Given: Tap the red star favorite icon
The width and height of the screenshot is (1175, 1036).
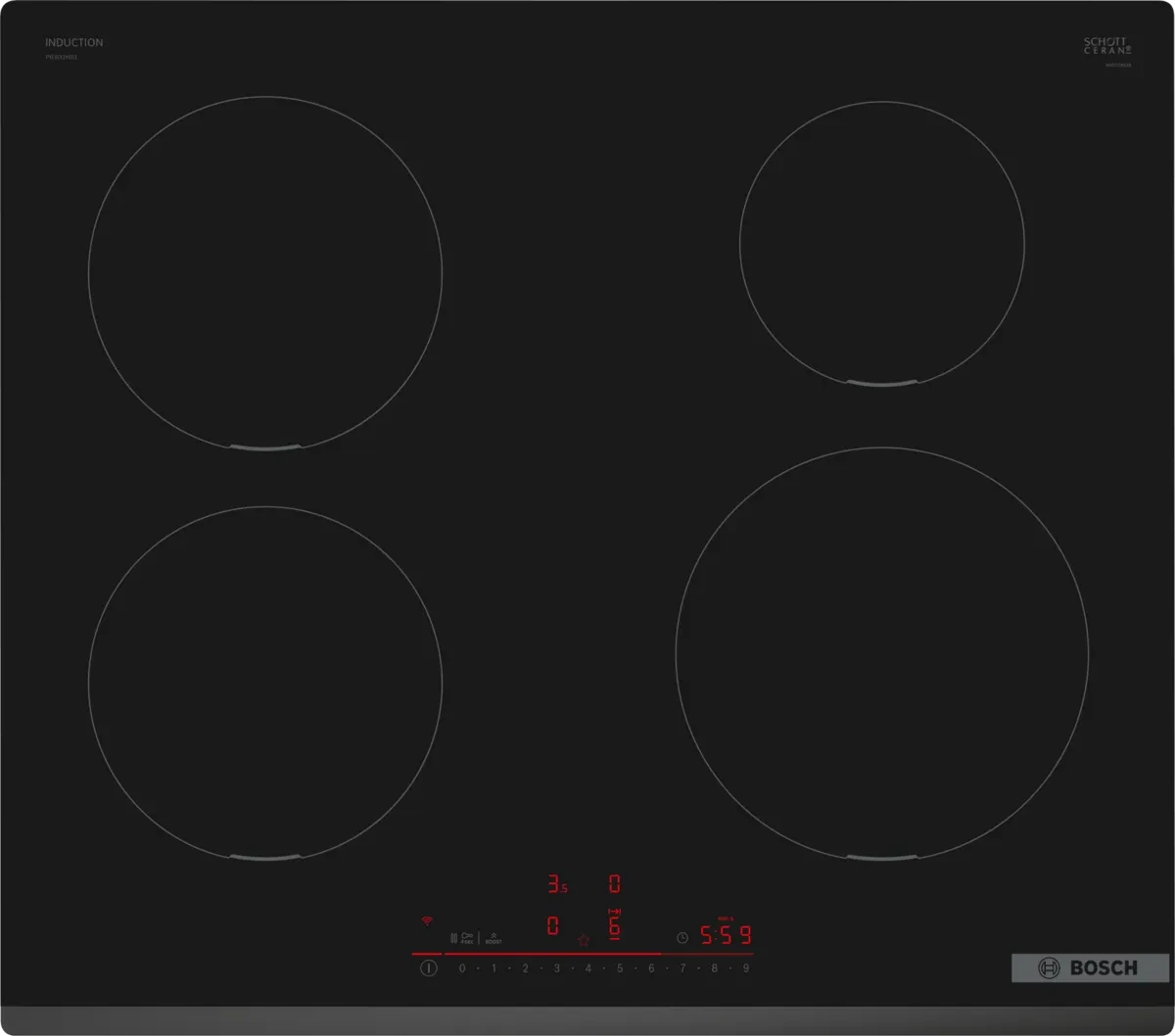Looking at the screenshot, I should [584, 940].
